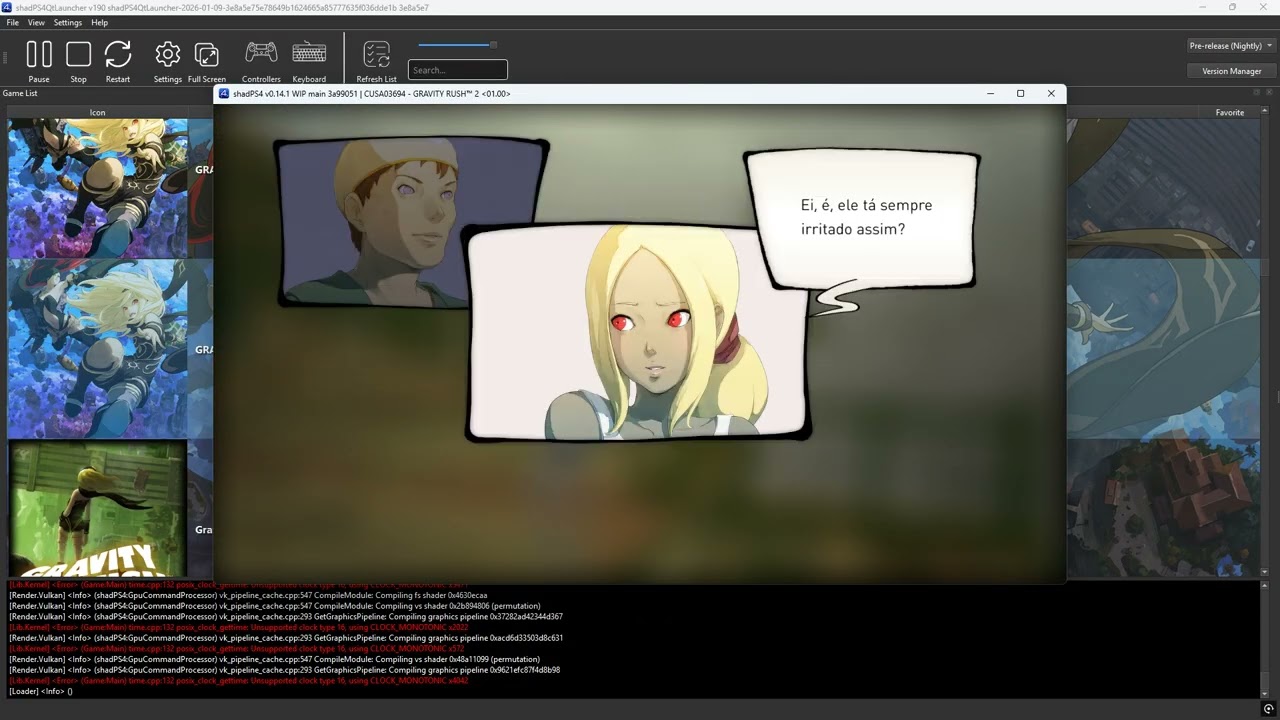This screenshot has width=1280, height=720.
Task: Open the Settings menu
Action: (68, 22)
